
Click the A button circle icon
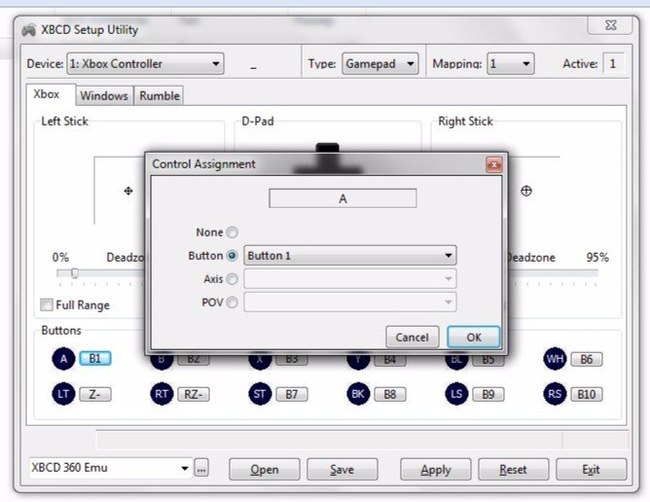63,358
